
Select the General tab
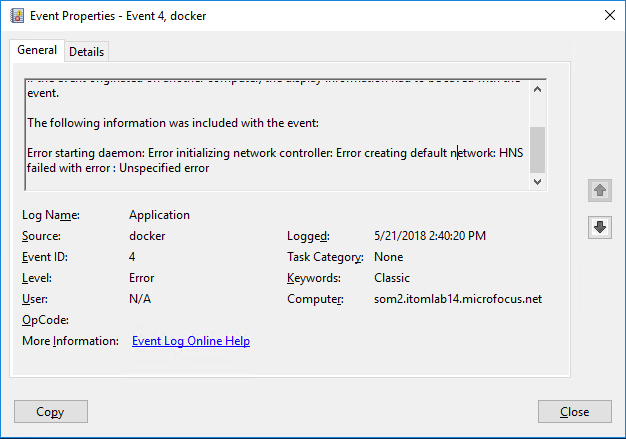tap(37, 50)
